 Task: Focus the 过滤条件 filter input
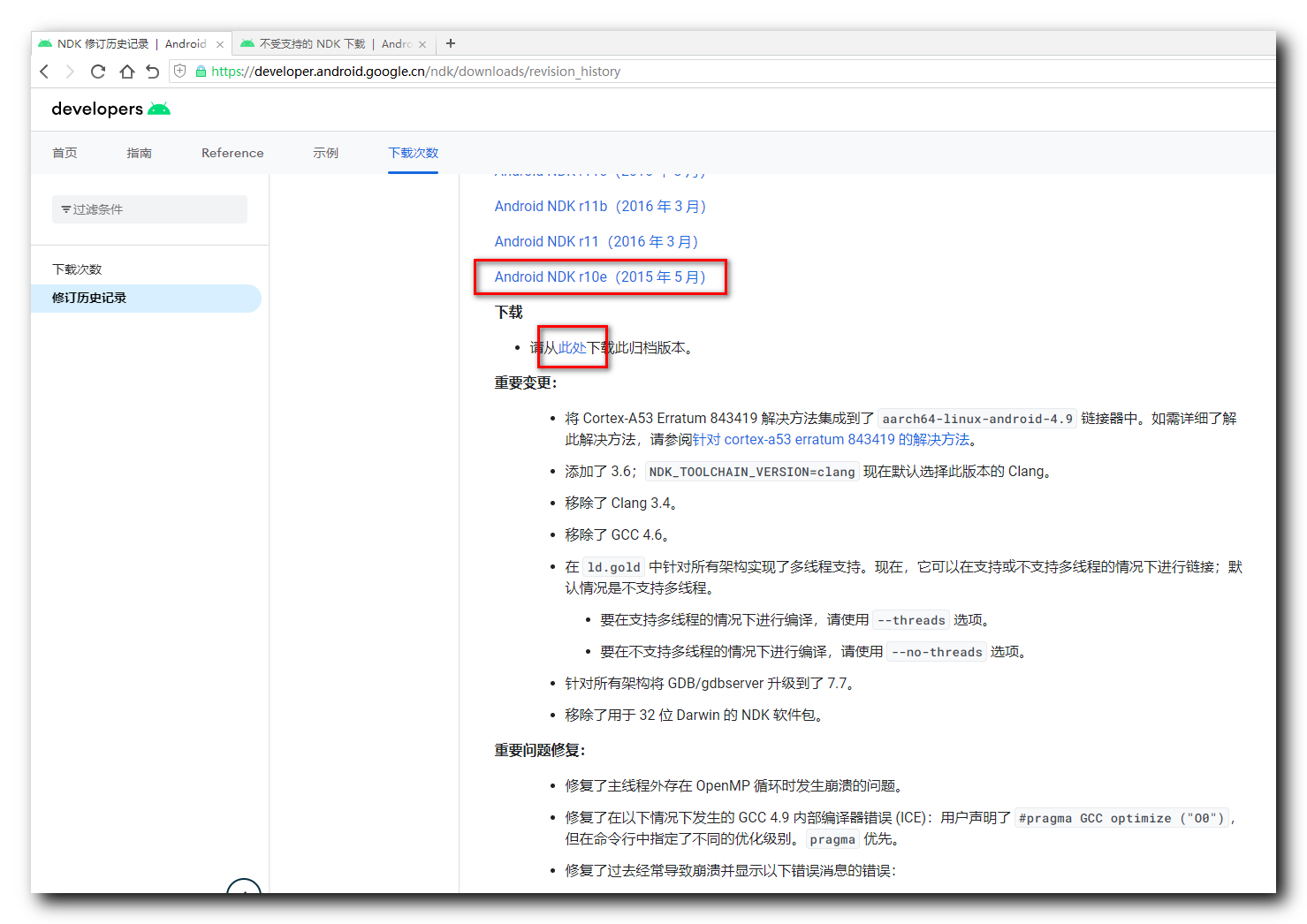[x=149, y=209]
